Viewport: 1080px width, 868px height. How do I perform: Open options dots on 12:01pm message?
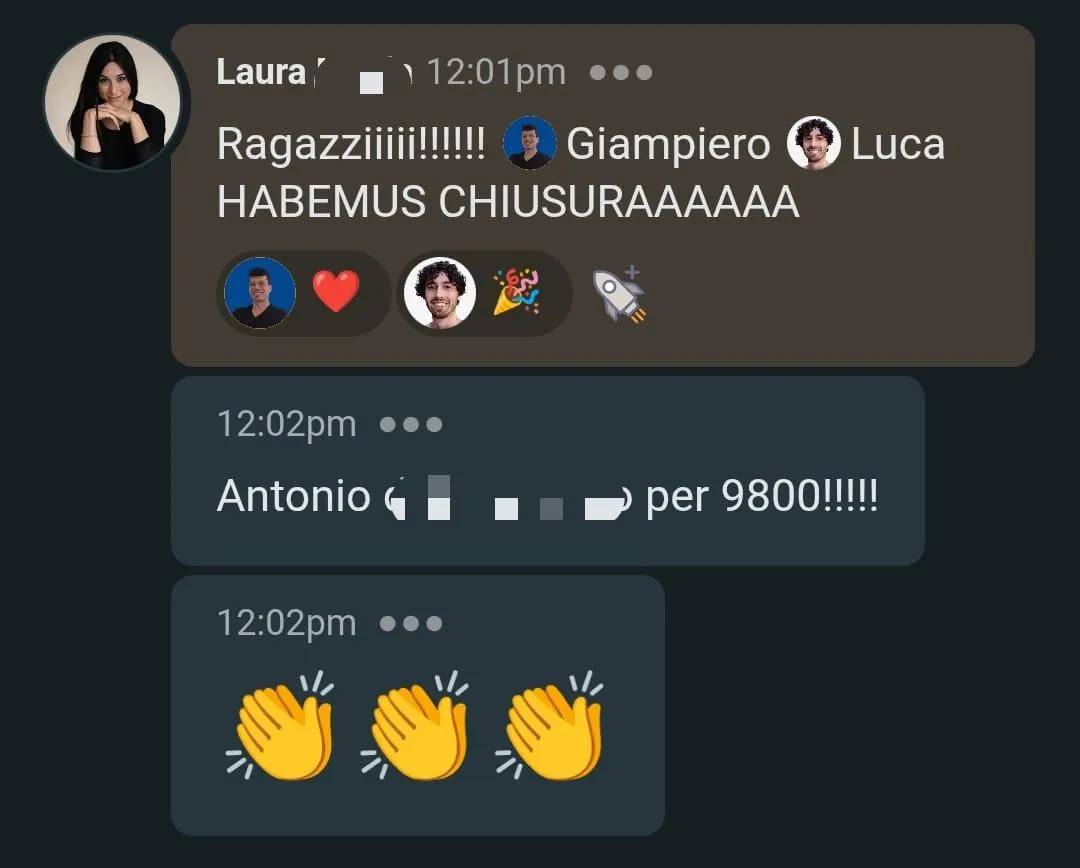[x=621, y=72]
